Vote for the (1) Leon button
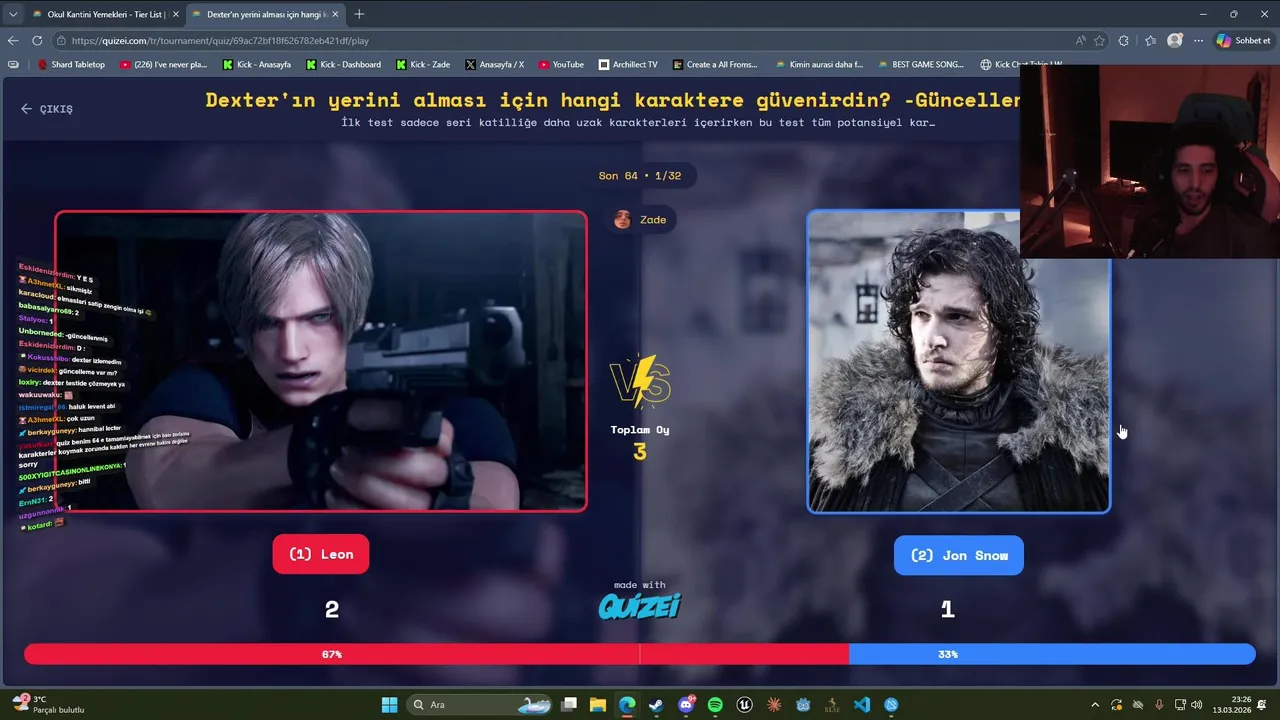 321,554
